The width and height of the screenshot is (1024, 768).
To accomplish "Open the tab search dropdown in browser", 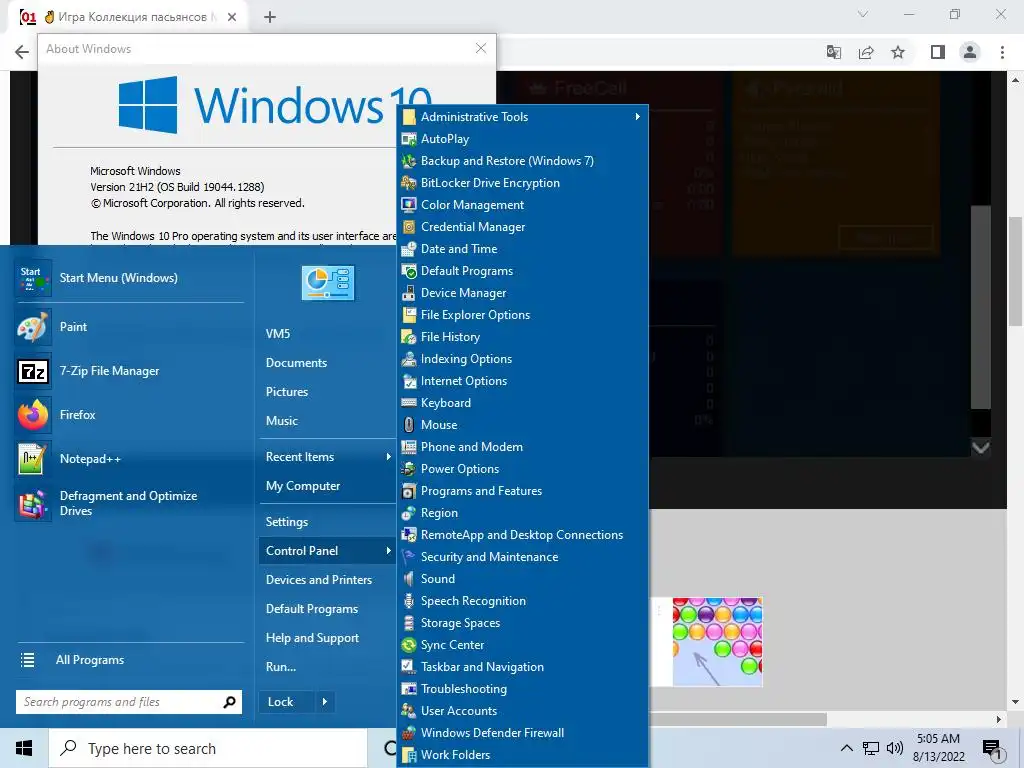I will [863, 14].
